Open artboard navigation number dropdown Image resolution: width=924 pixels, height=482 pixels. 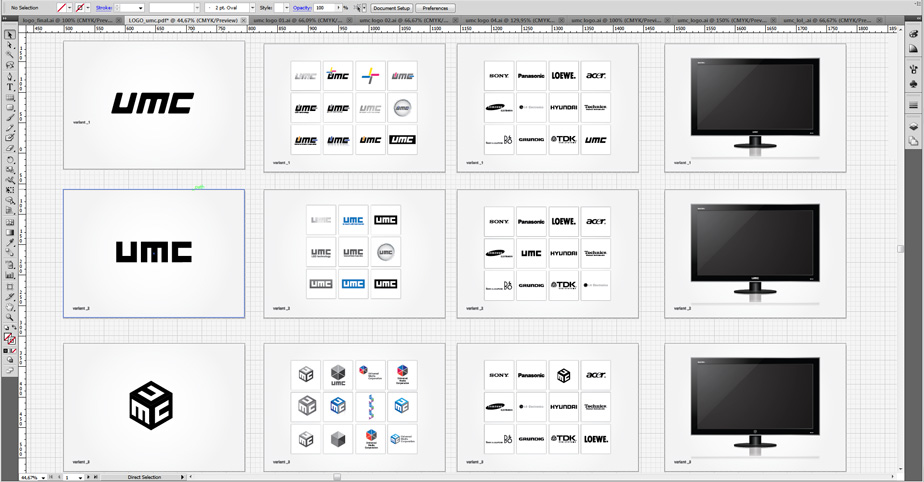(x=81, y=477)
